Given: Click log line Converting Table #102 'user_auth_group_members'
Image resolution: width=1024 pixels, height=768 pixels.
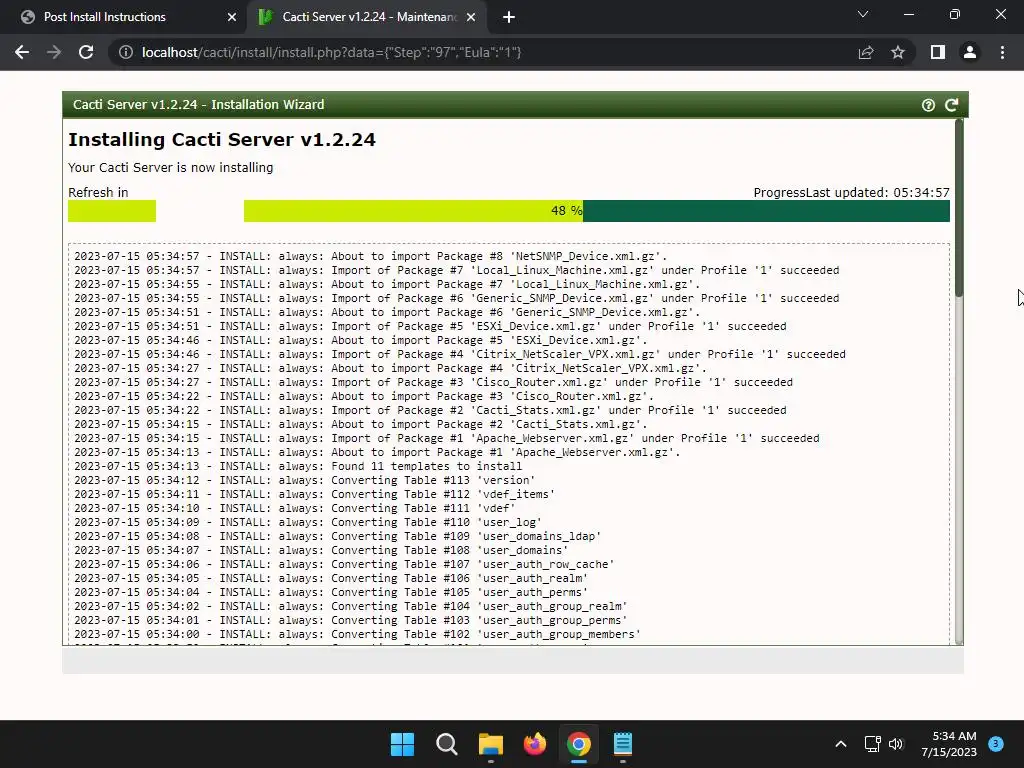Looking at the screenshot, I should (357, 634).
